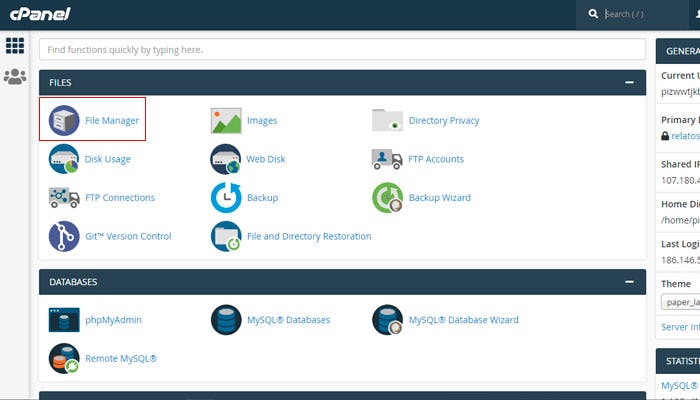Open the Web Disk icon

click(226, 159)
